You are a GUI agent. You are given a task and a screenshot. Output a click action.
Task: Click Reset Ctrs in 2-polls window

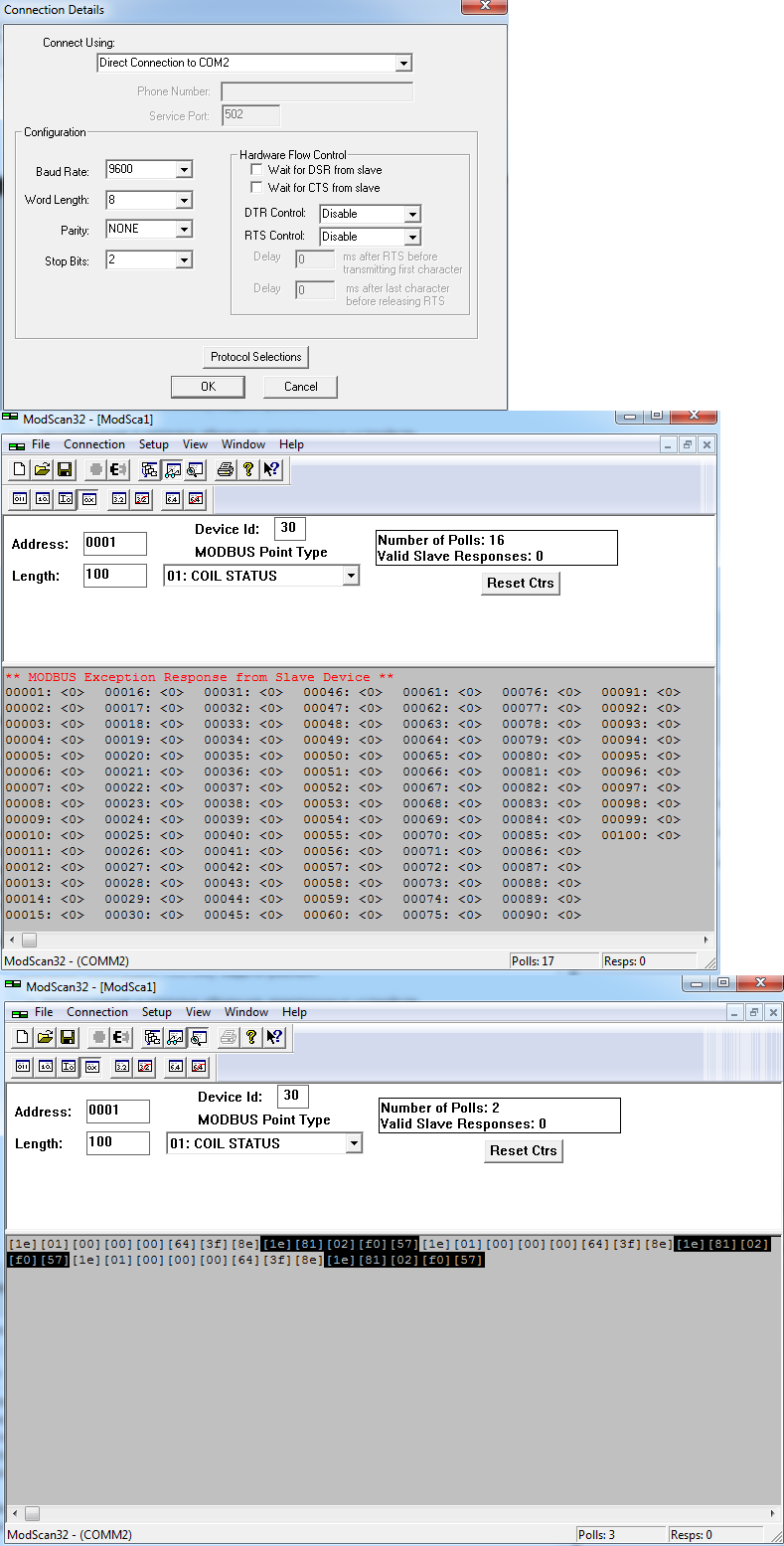tap(524, 1151)
